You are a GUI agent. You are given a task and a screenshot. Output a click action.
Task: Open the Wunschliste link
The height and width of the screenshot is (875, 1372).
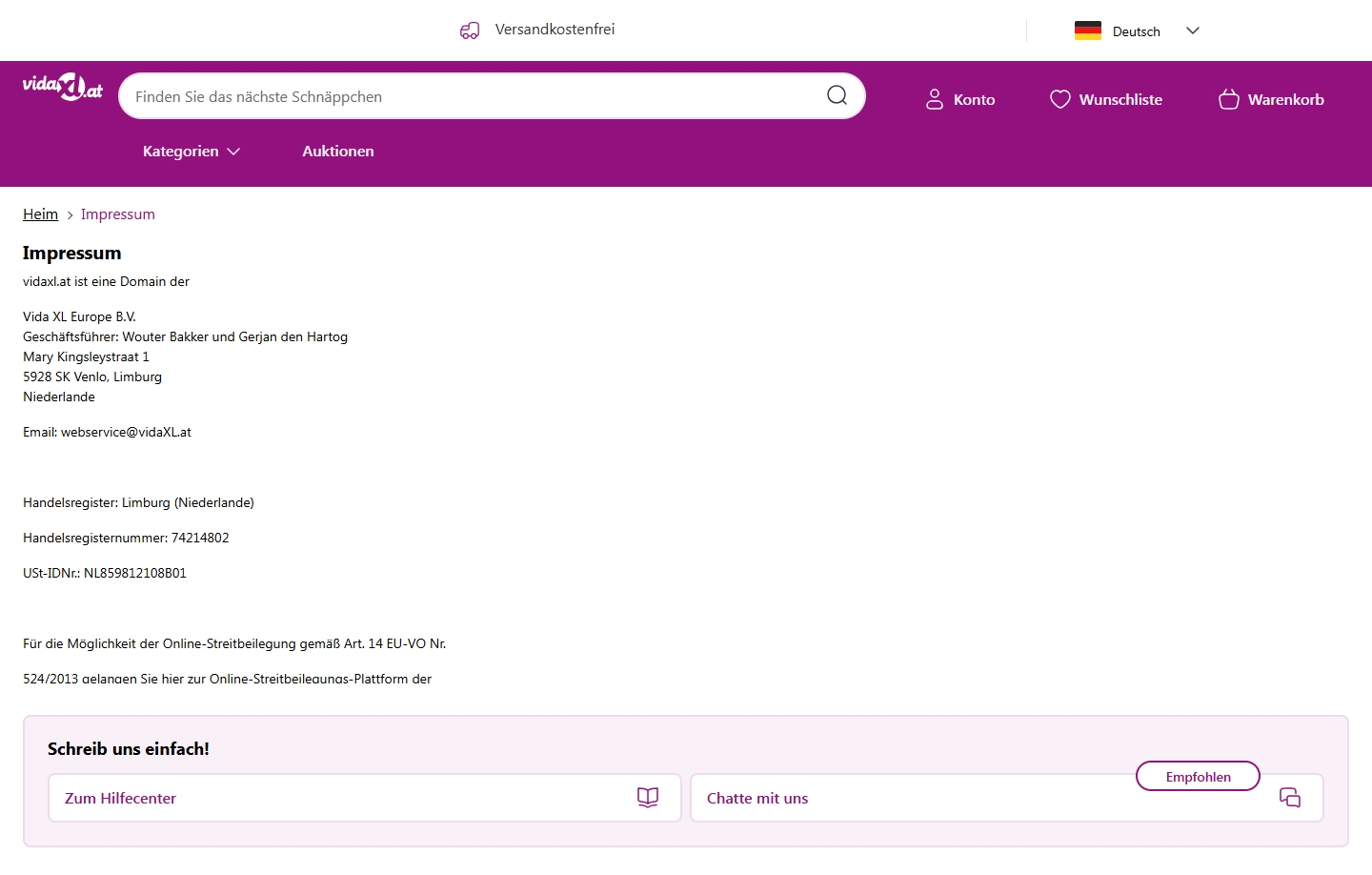[1106, 99]
